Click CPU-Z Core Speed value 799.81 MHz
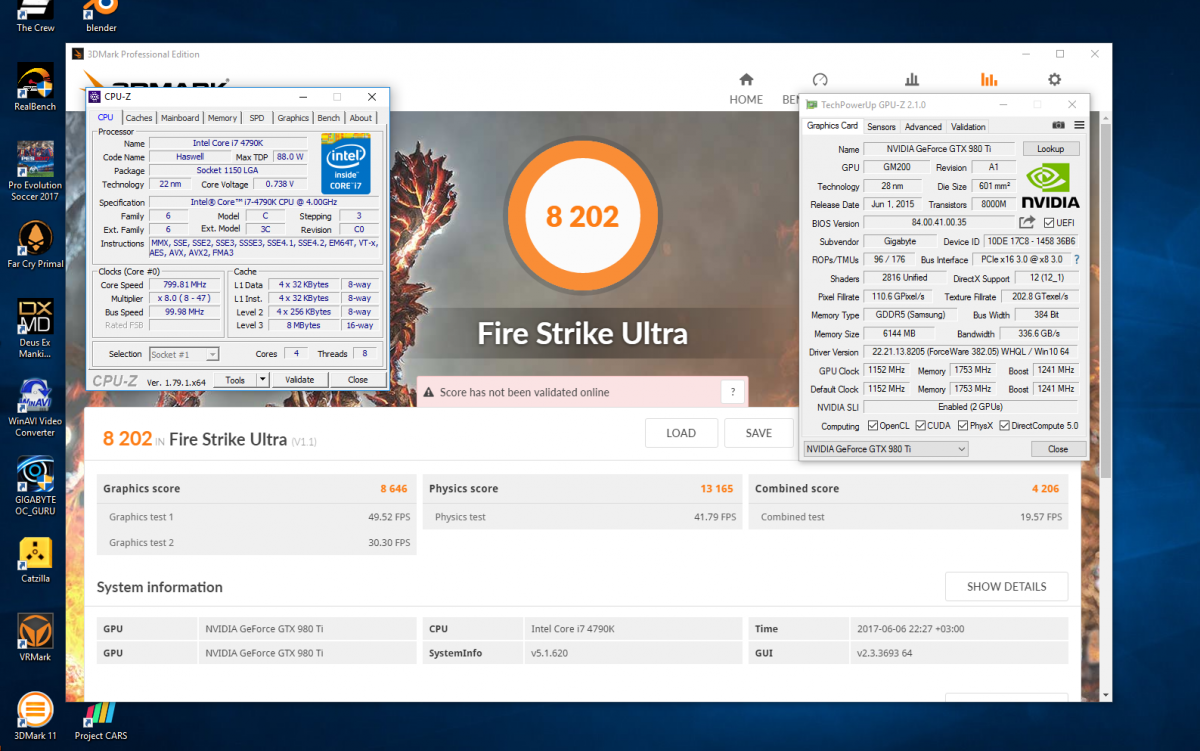The height and width of the screenshot is (751, 1200). pos(186,284)
